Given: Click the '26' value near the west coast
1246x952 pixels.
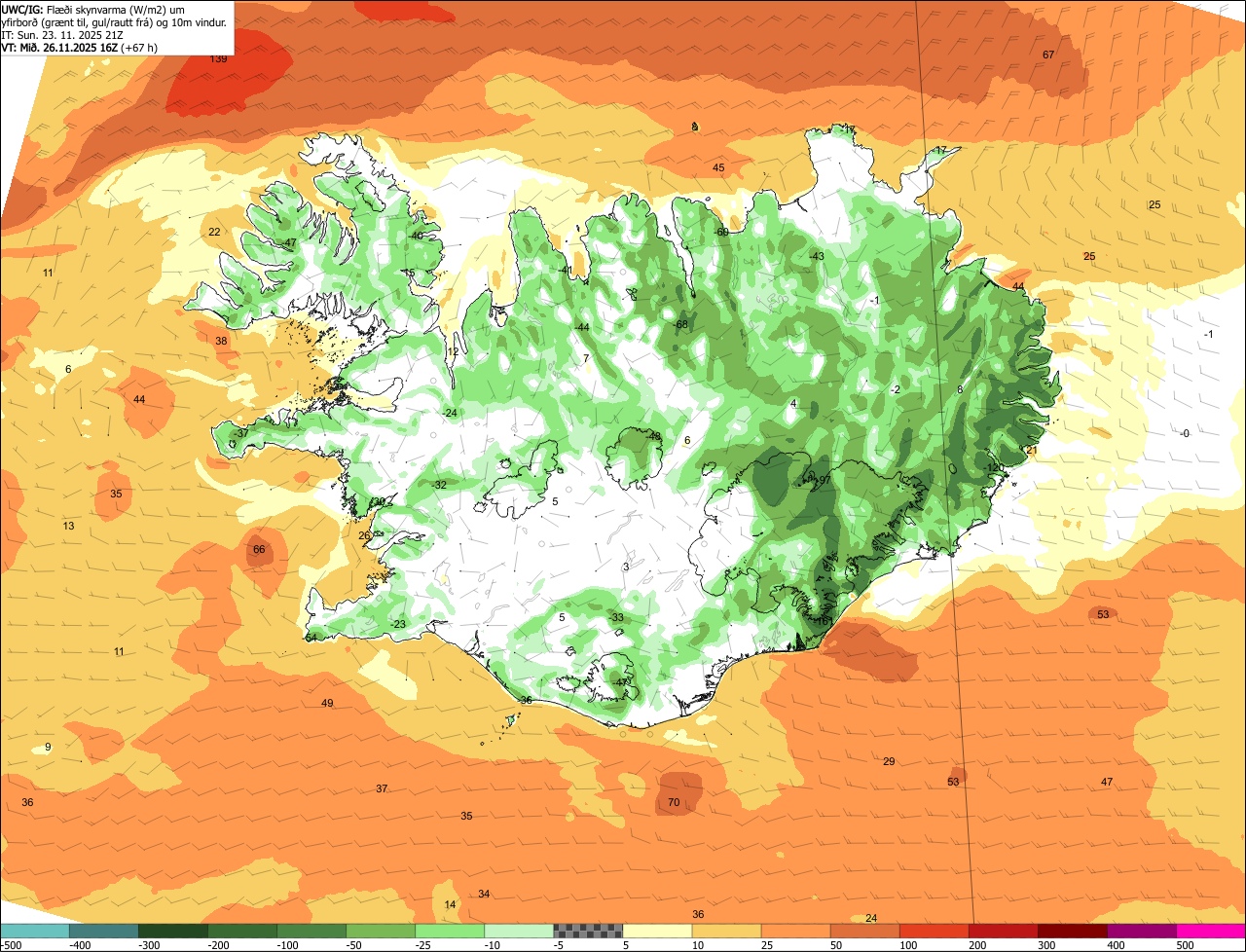Looking at the screenshot, I should [x=364, y=535].
